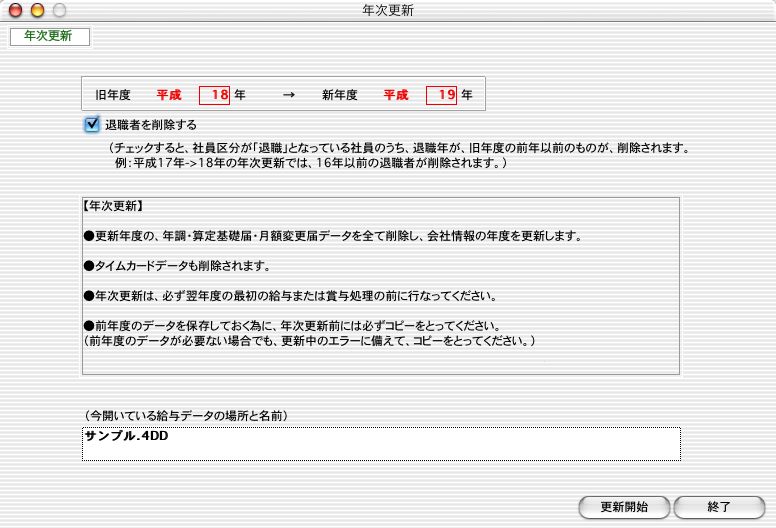Minimize the window using the yellow button
Screen dimensions: 776x528
pyautogui.click(x=37, y=10)
